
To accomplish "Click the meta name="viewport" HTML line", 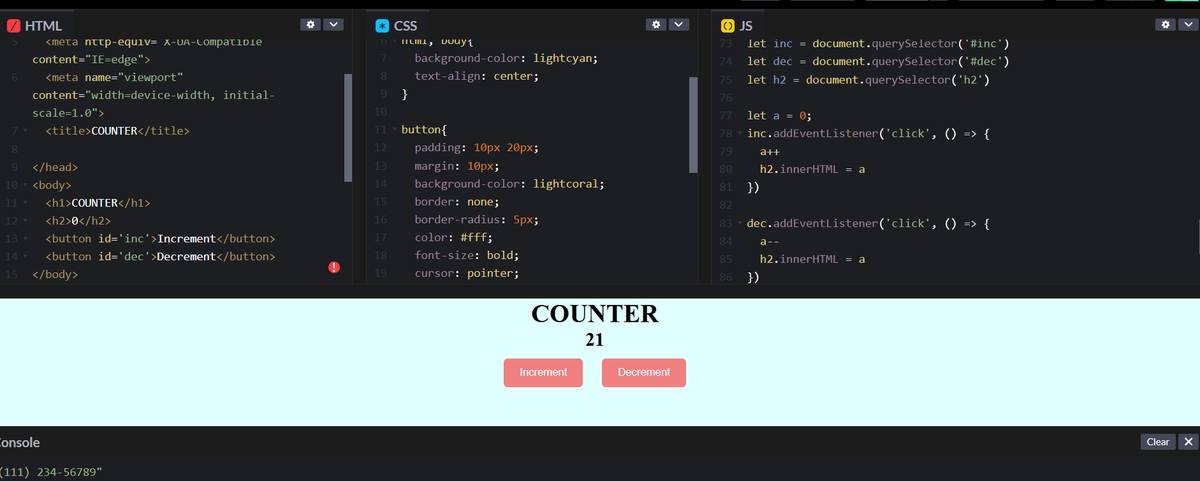I will (x=114, y=77).
